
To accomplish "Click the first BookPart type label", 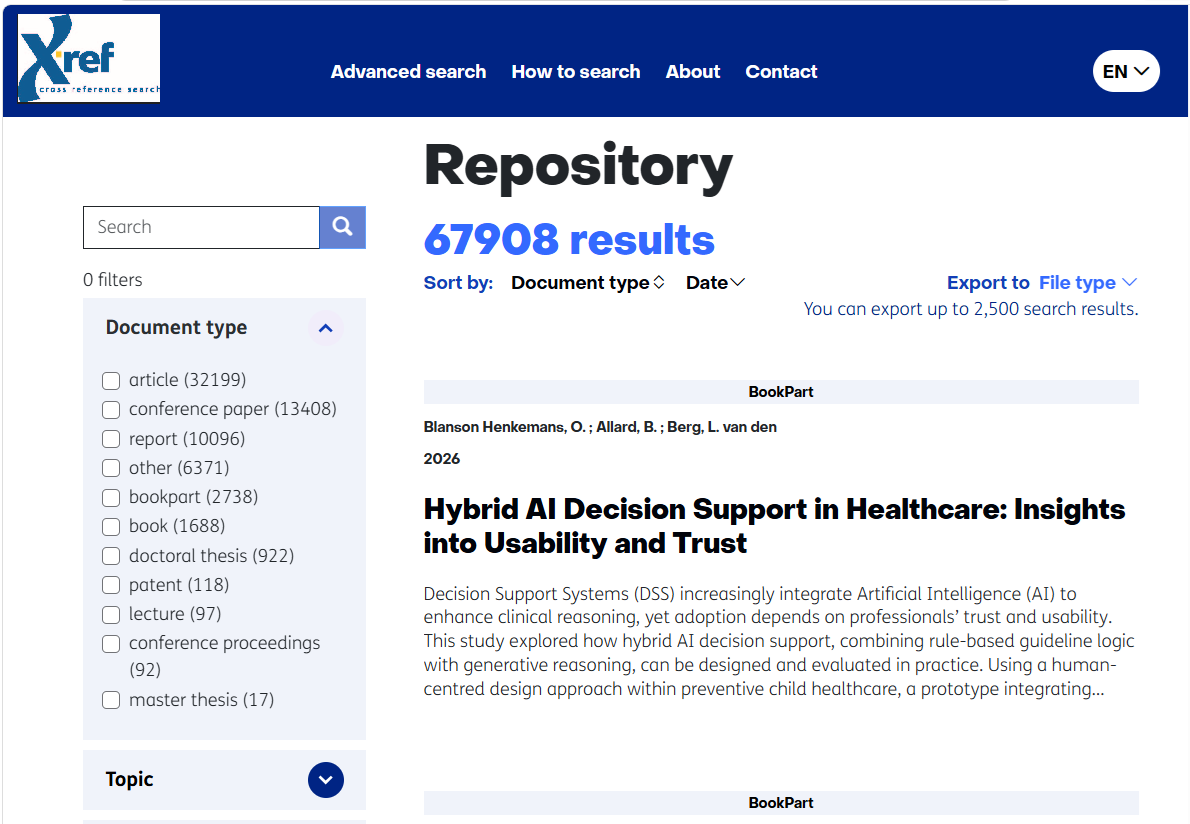I will 781,392.
